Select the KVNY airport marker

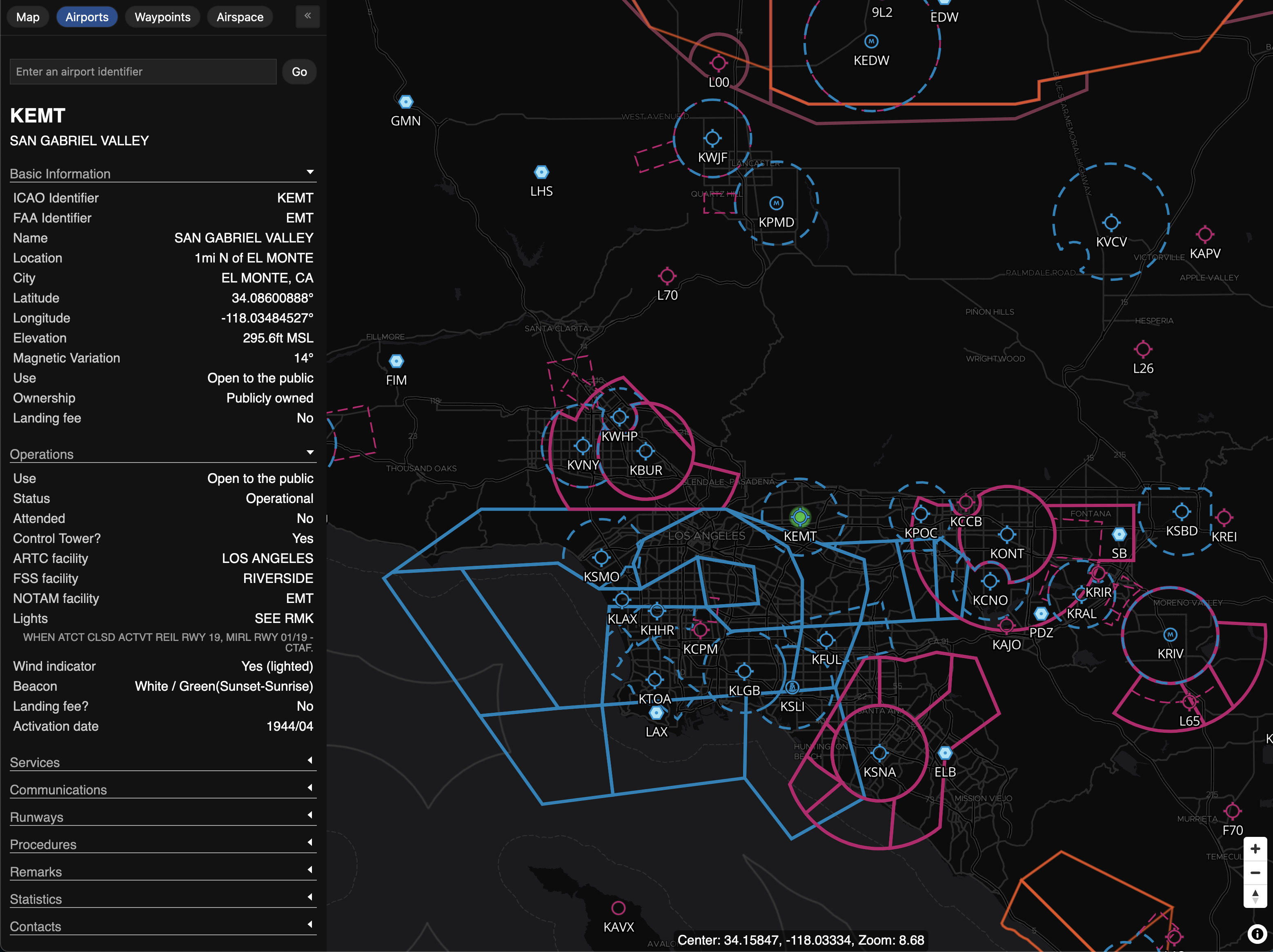[x=583, y=445]
